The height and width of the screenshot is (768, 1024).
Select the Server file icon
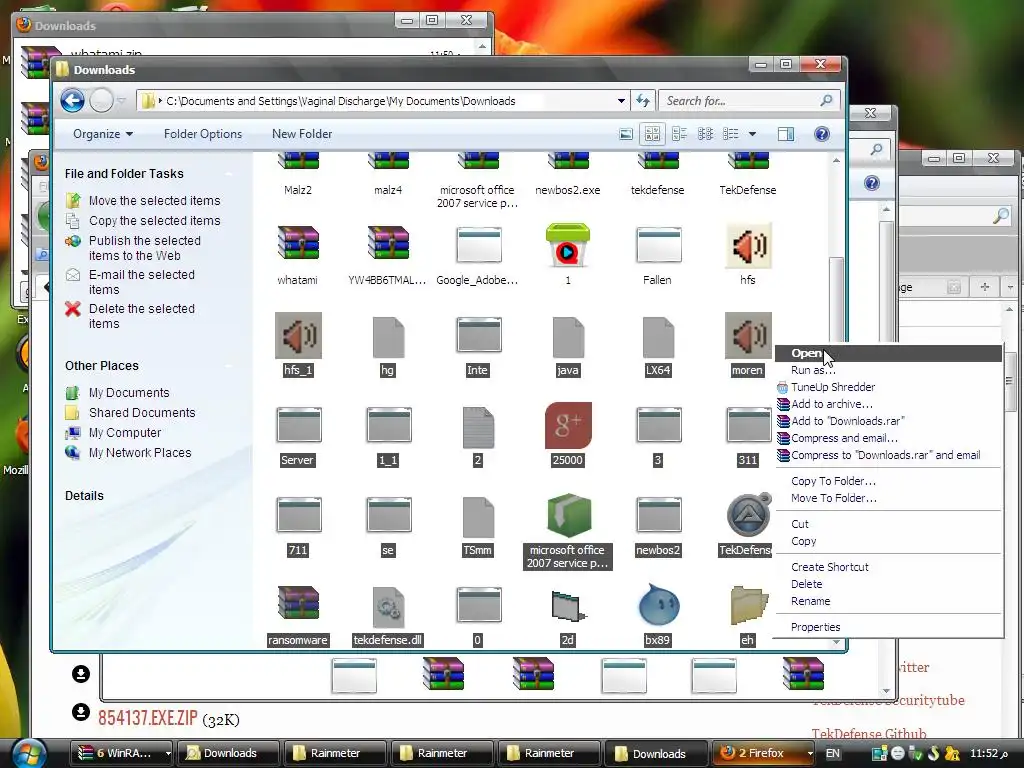pos(298,425)
